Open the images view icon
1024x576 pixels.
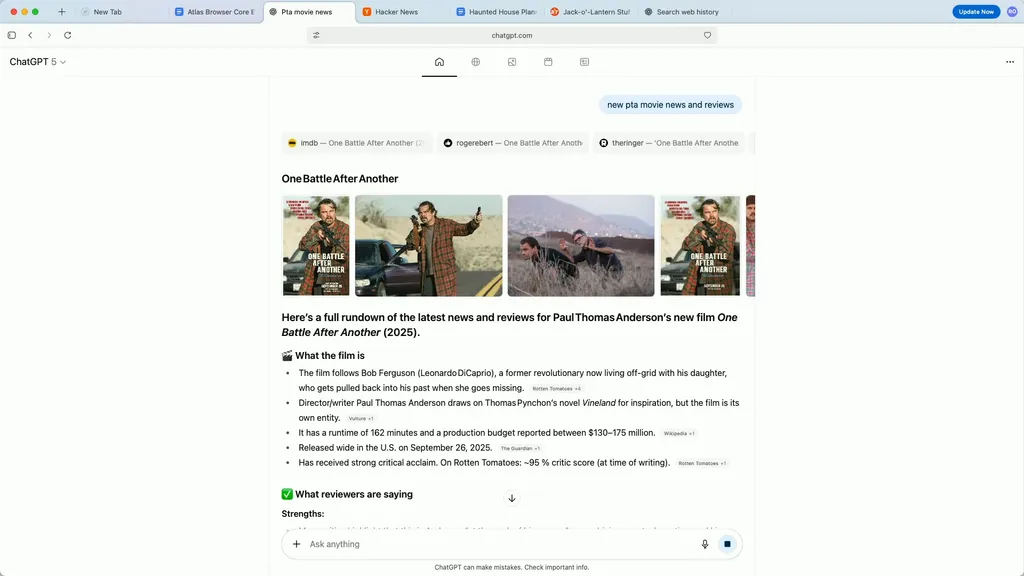[511, 61]
